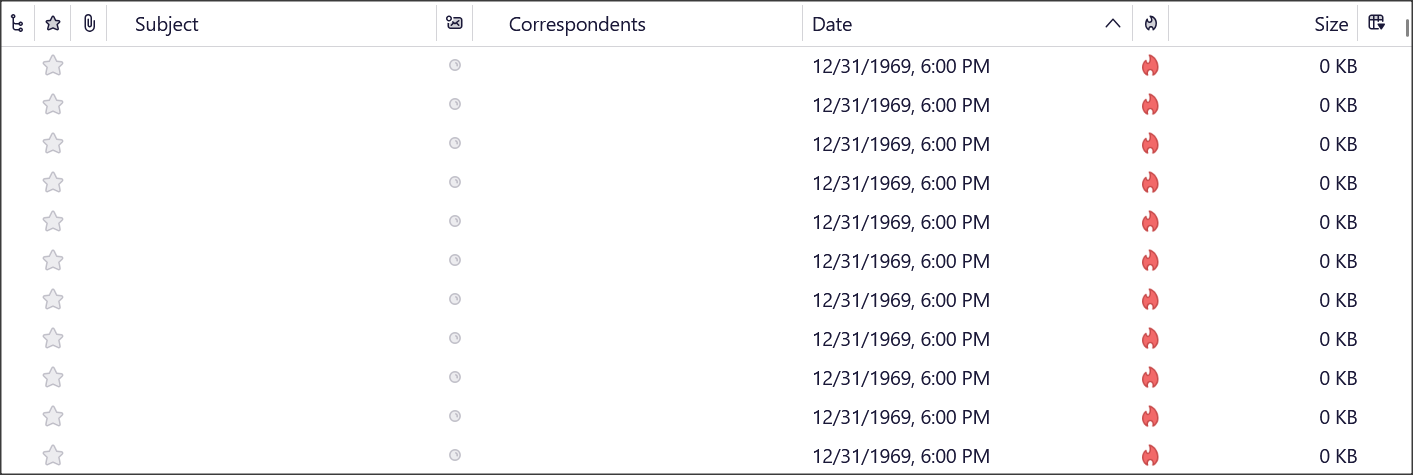Click the junk flame icon in last row
The width and height of the screenshot is (1413, 475).
pyautogui.click(x=1150, y=456)
